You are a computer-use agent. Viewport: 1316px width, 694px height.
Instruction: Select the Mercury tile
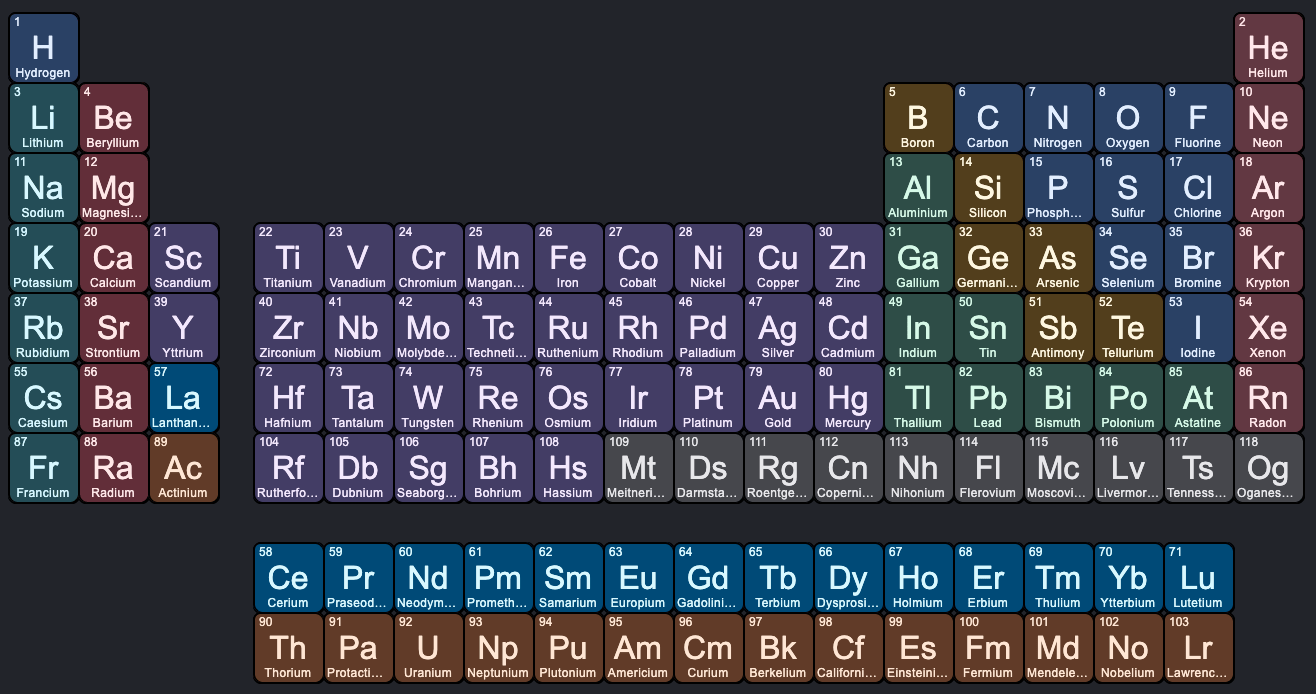tap(848, 398)
